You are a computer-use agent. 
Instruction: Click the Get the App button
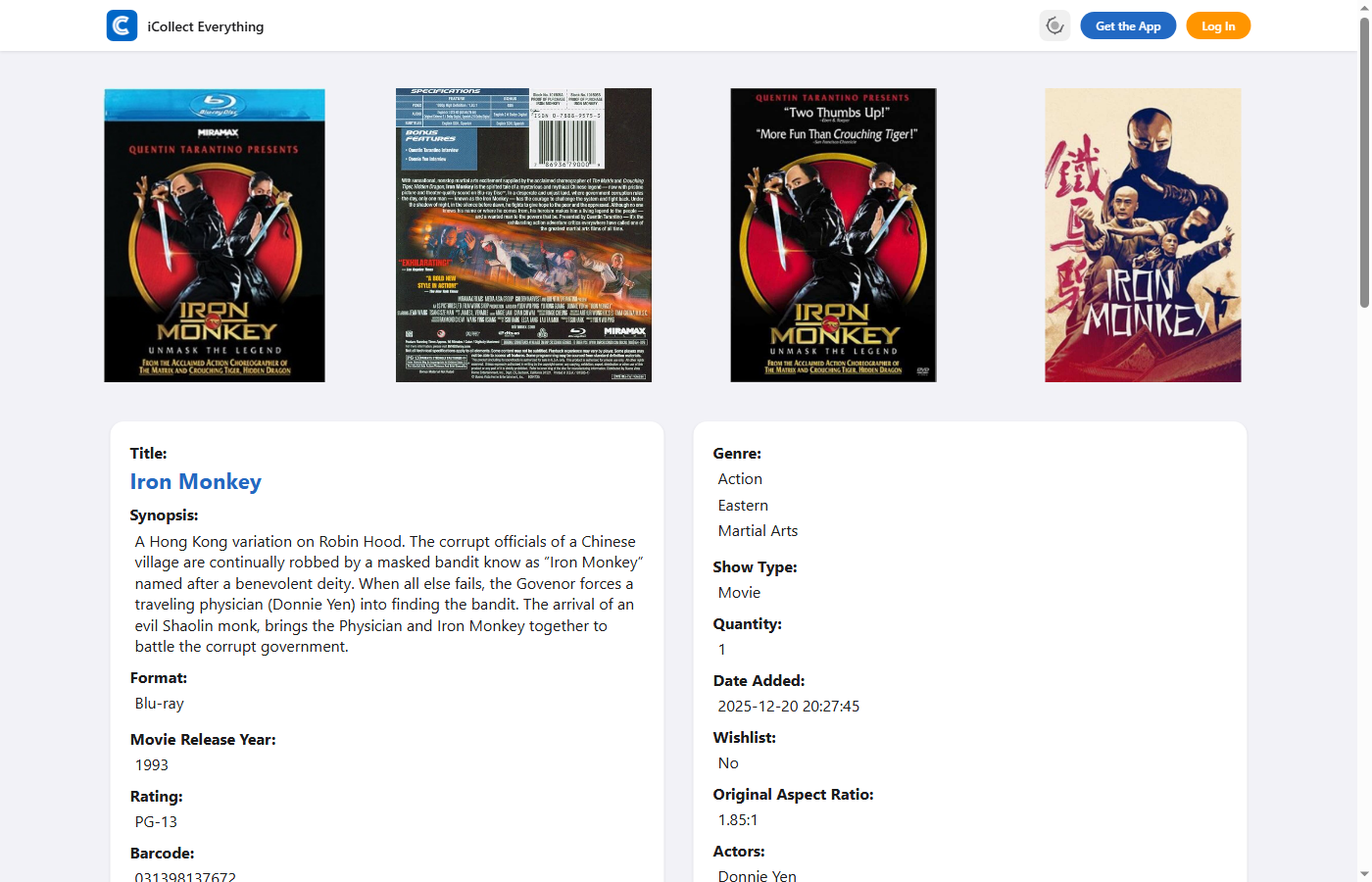tap(1128, 25)
